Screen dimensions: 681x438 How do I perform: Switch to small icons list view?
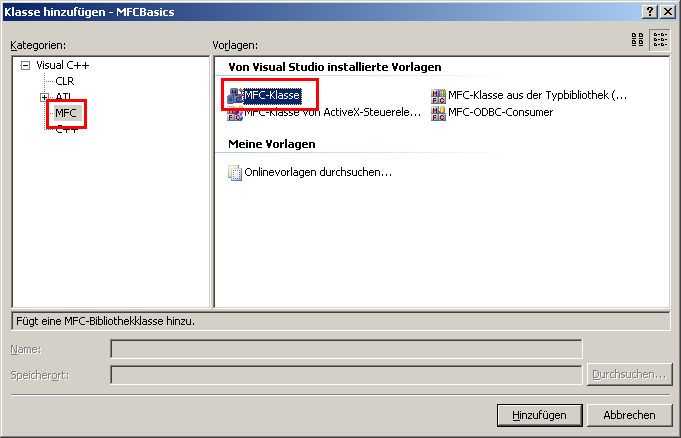tap(660, 40)
